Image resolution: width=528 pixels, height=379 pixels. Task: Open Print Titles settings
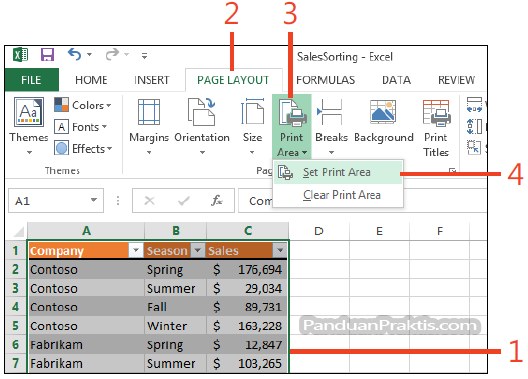pyautogui.click(x=436, y=128)
